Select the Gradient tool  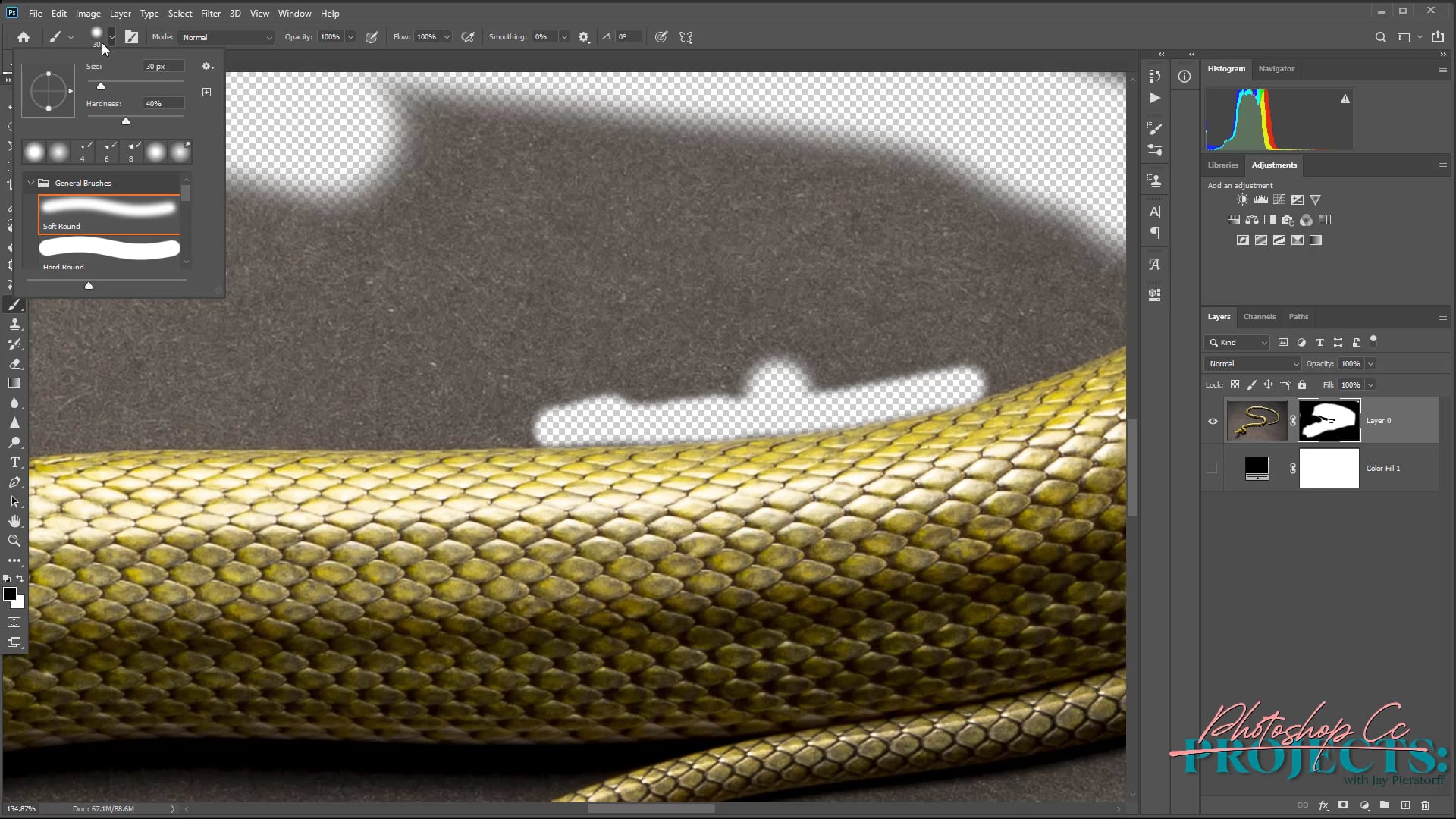pyautogui.click(x=14, y=384)
